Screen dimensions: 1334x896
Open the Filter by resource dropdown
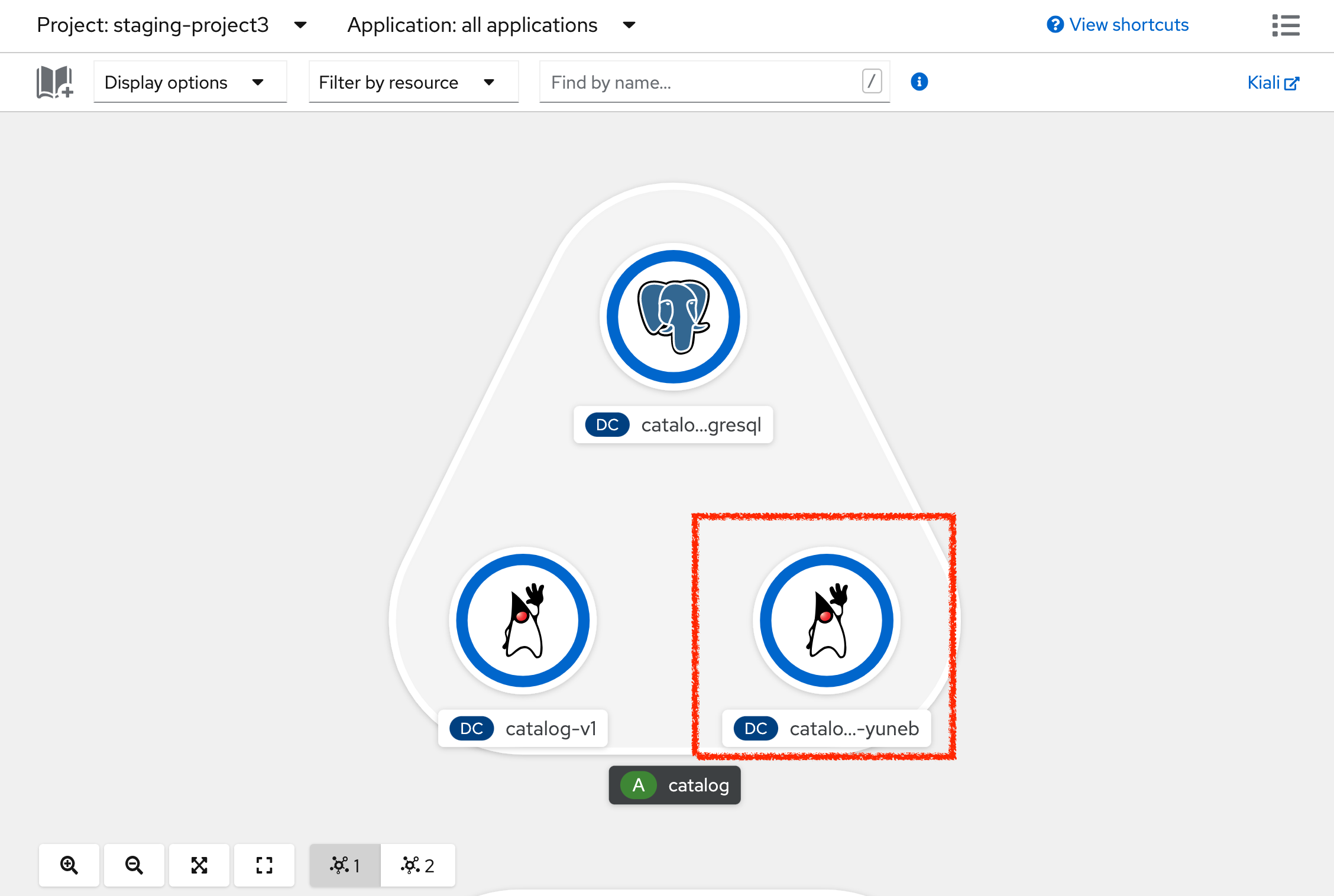(413, 82)
